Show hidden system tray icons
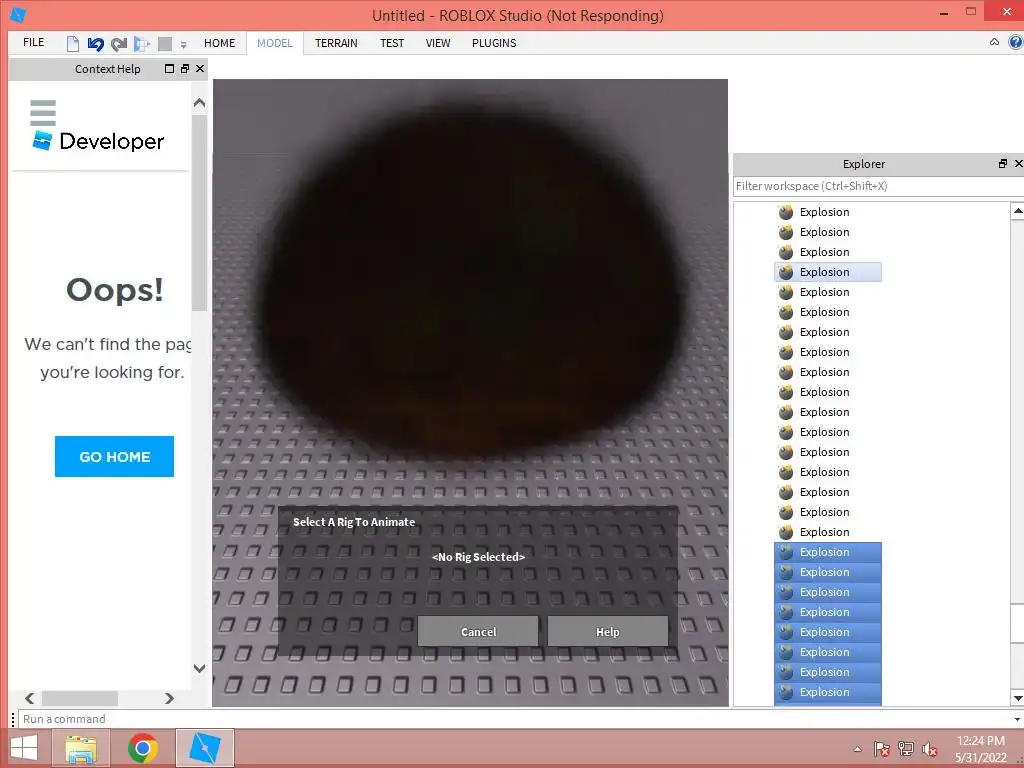Screen dimensions: 1024x768 tap(857, 749)
